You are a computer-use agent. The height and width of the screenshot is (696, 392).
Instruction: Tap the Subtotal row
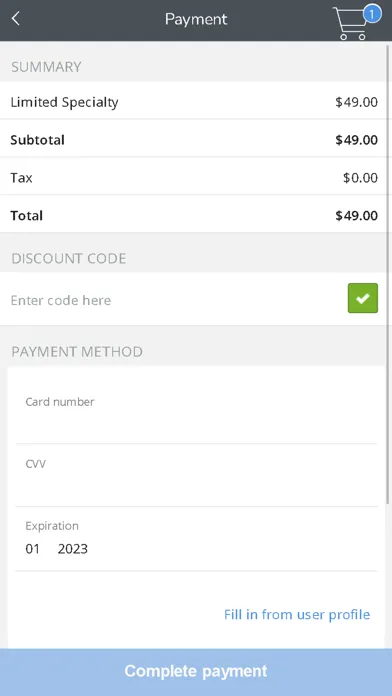194,140
